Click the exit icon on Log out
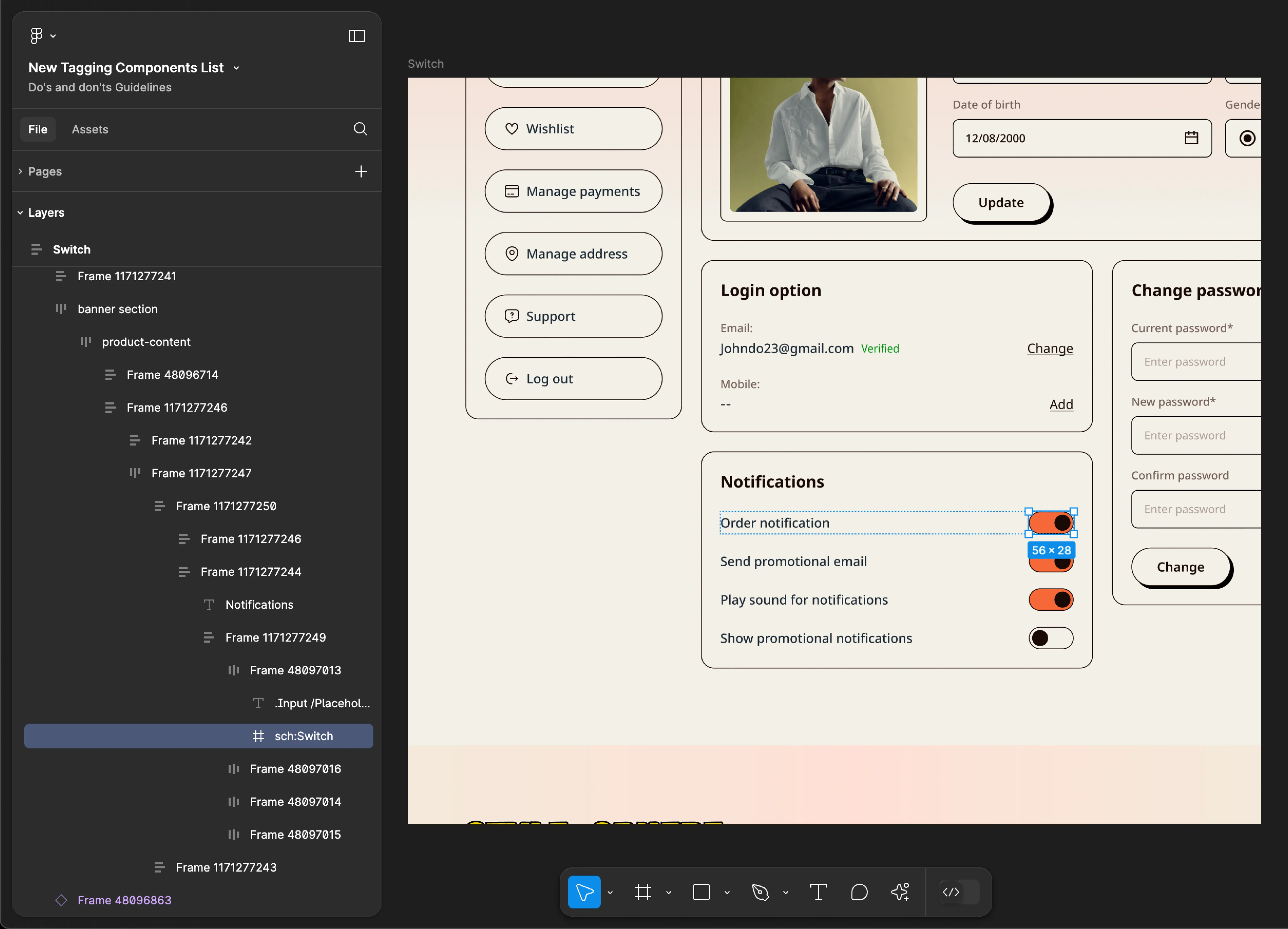The width and height of the screenshot is (1288, 929). click(x=512, y=378)
